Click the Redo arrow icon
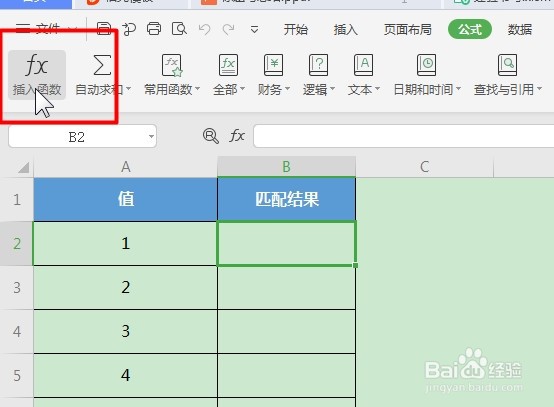The width and height of the screenshot is (554, 407). point(229,29)
